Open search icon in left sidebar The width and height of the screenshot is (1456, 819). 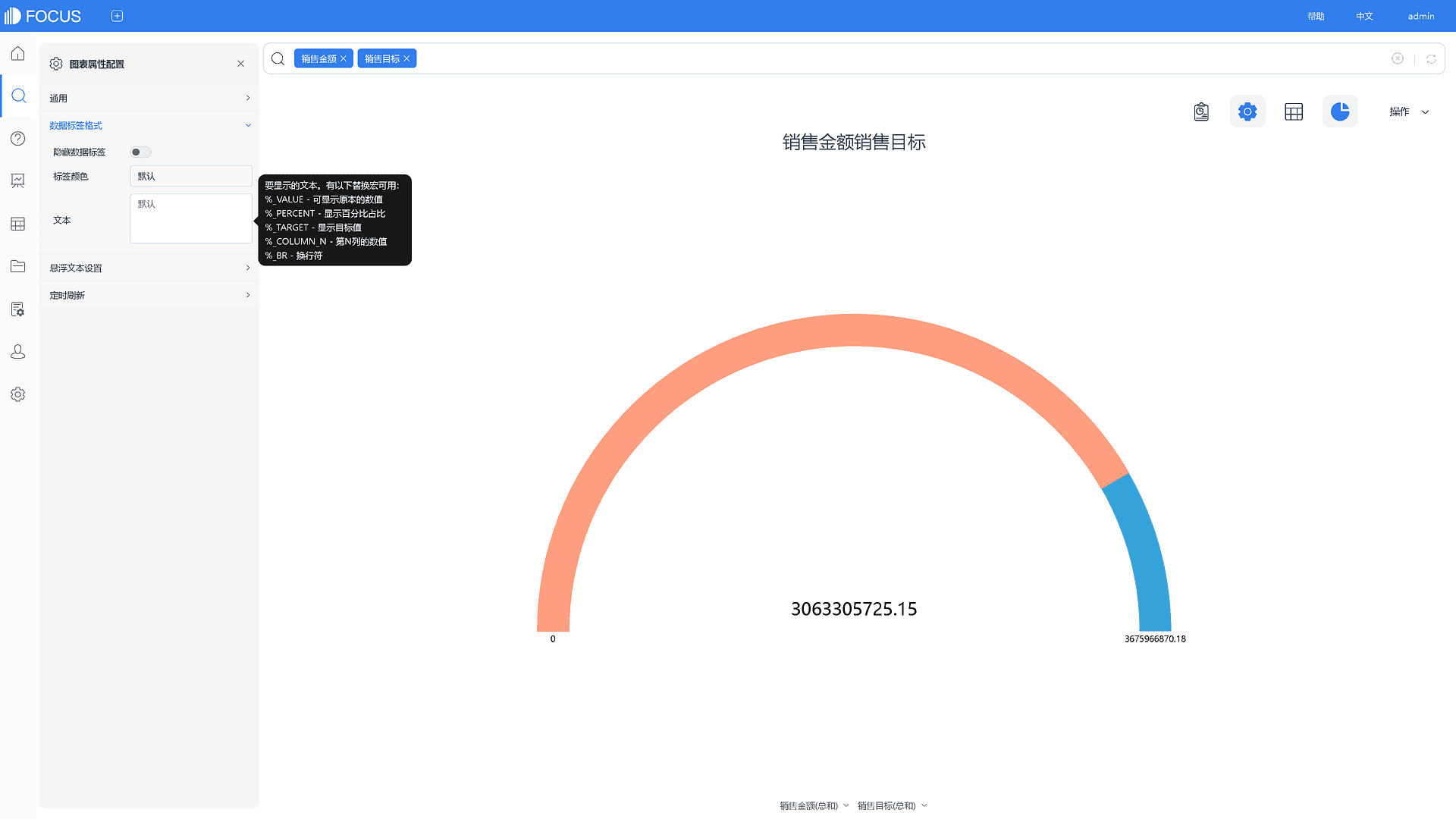tap(18, 96)
